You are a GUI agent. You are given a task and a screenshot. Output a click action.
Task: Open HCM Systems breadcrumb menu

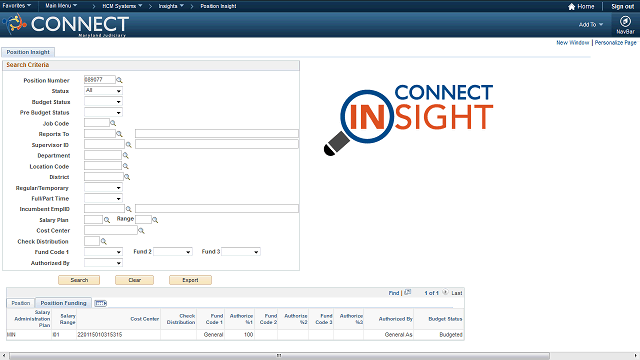[122, 6]
